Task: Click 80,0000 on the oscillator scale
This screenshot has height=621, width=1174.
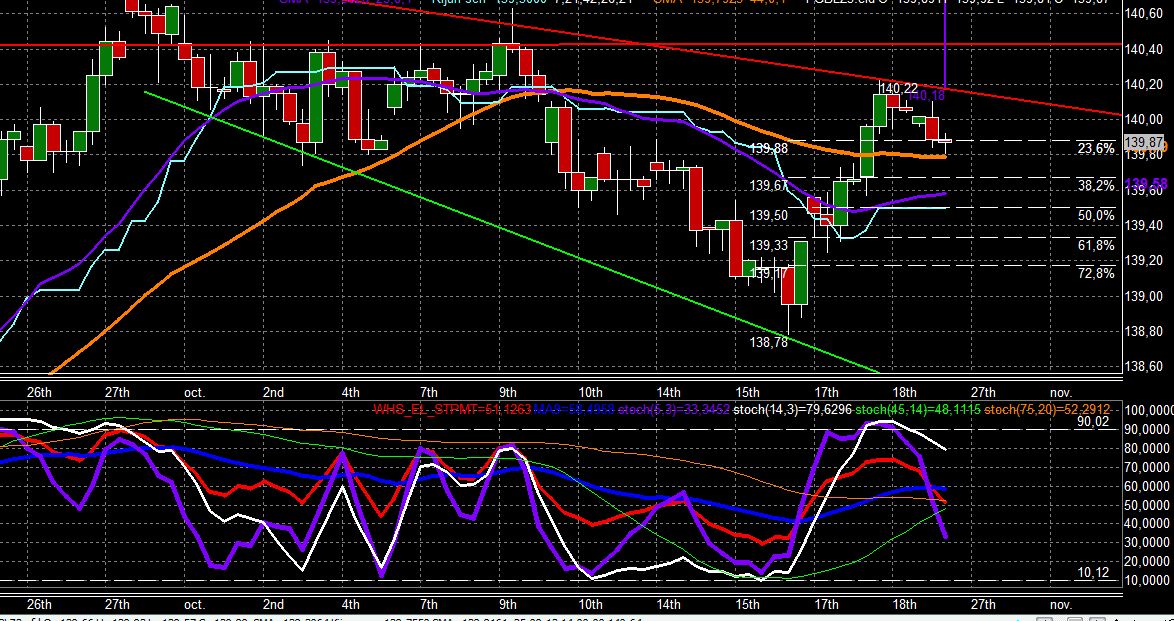Action: coord(1146,448)
